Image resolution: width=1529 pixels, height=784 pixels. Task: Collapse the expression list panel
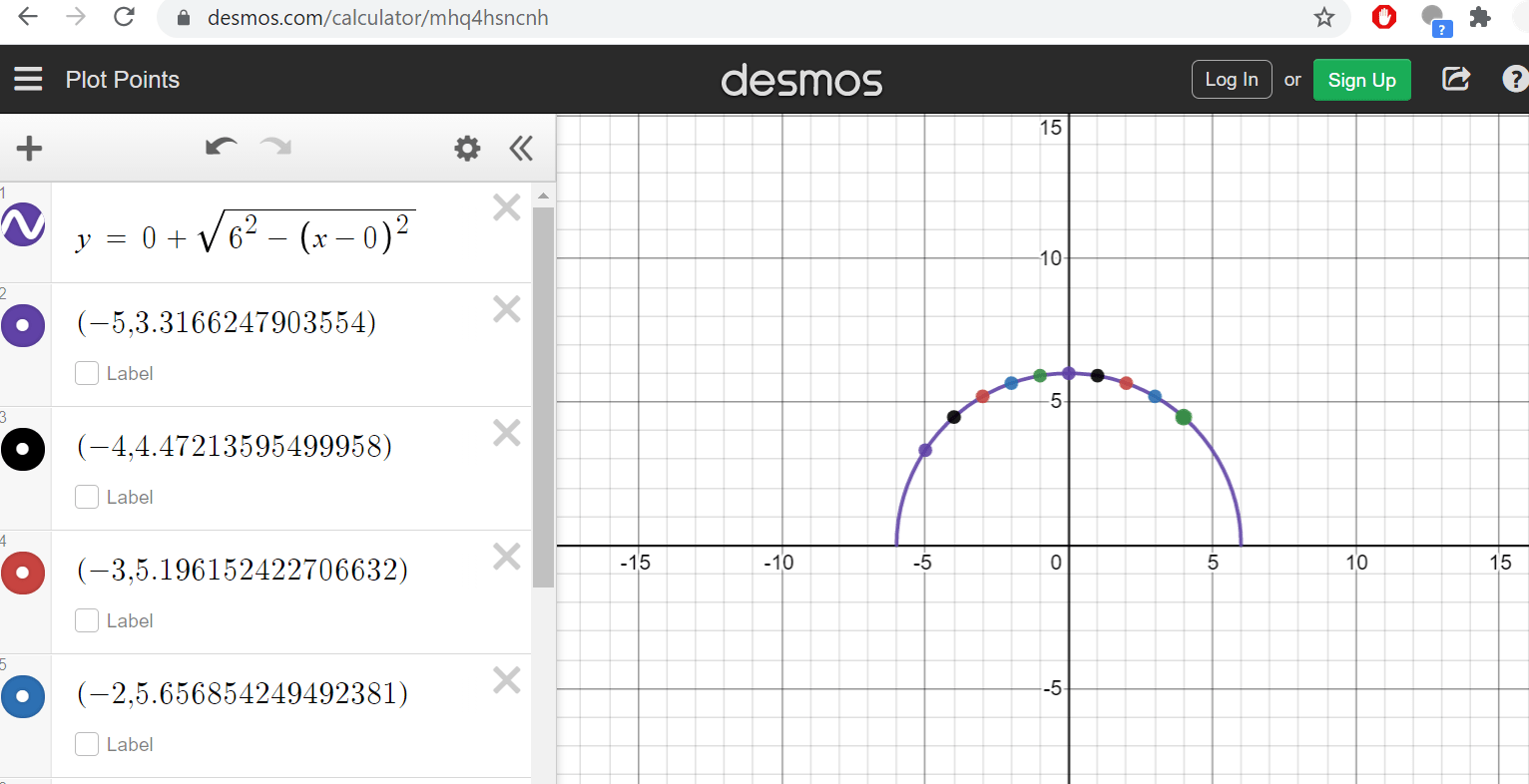(521, 148)
